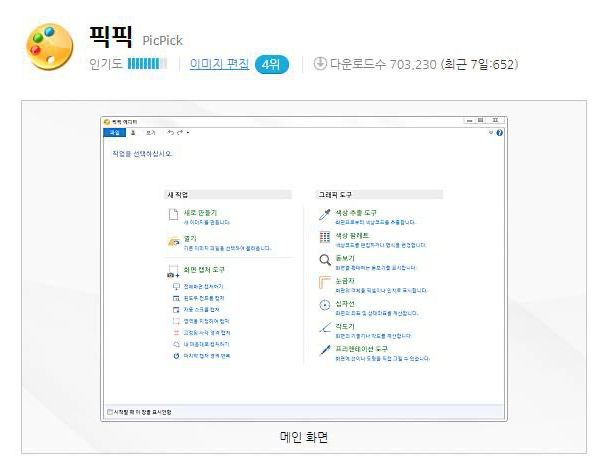Click the 각도기 protractor icon
Image resolution: width=611 pixels, height=463 pixels.
pyautogui.click(x=325, y=328)
